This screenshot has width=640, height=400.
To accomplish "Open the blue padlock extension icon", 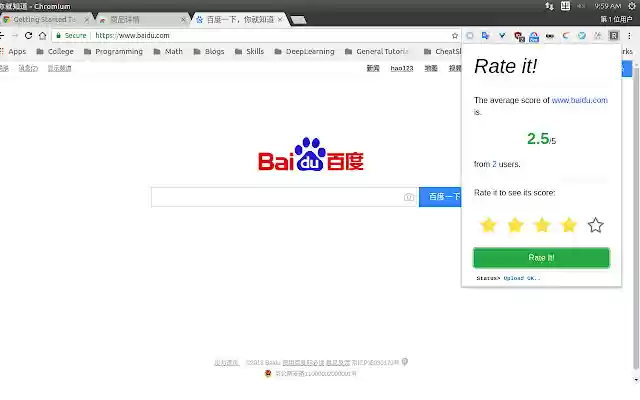I will (x=534, y=37).
